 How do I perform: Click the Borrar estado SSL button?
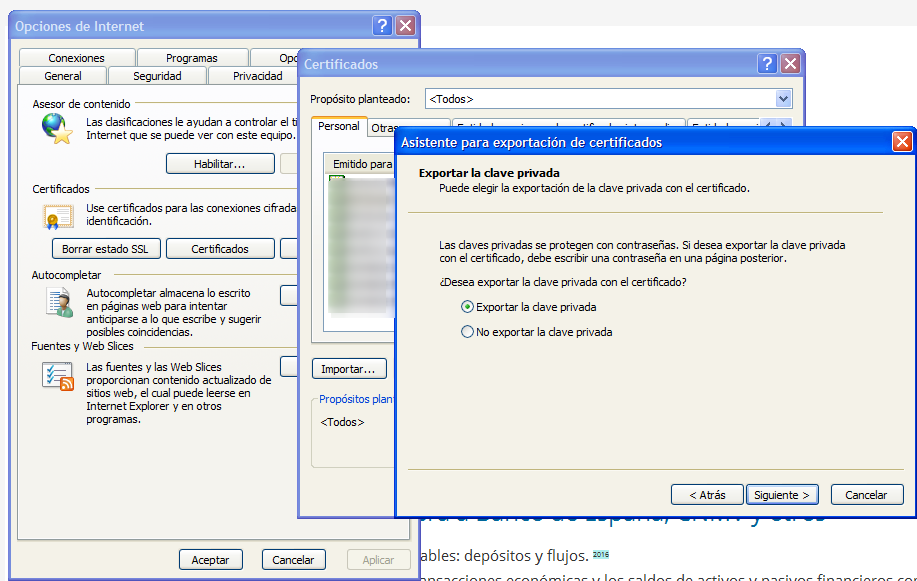pyautogui.click(x=106, y=249)
